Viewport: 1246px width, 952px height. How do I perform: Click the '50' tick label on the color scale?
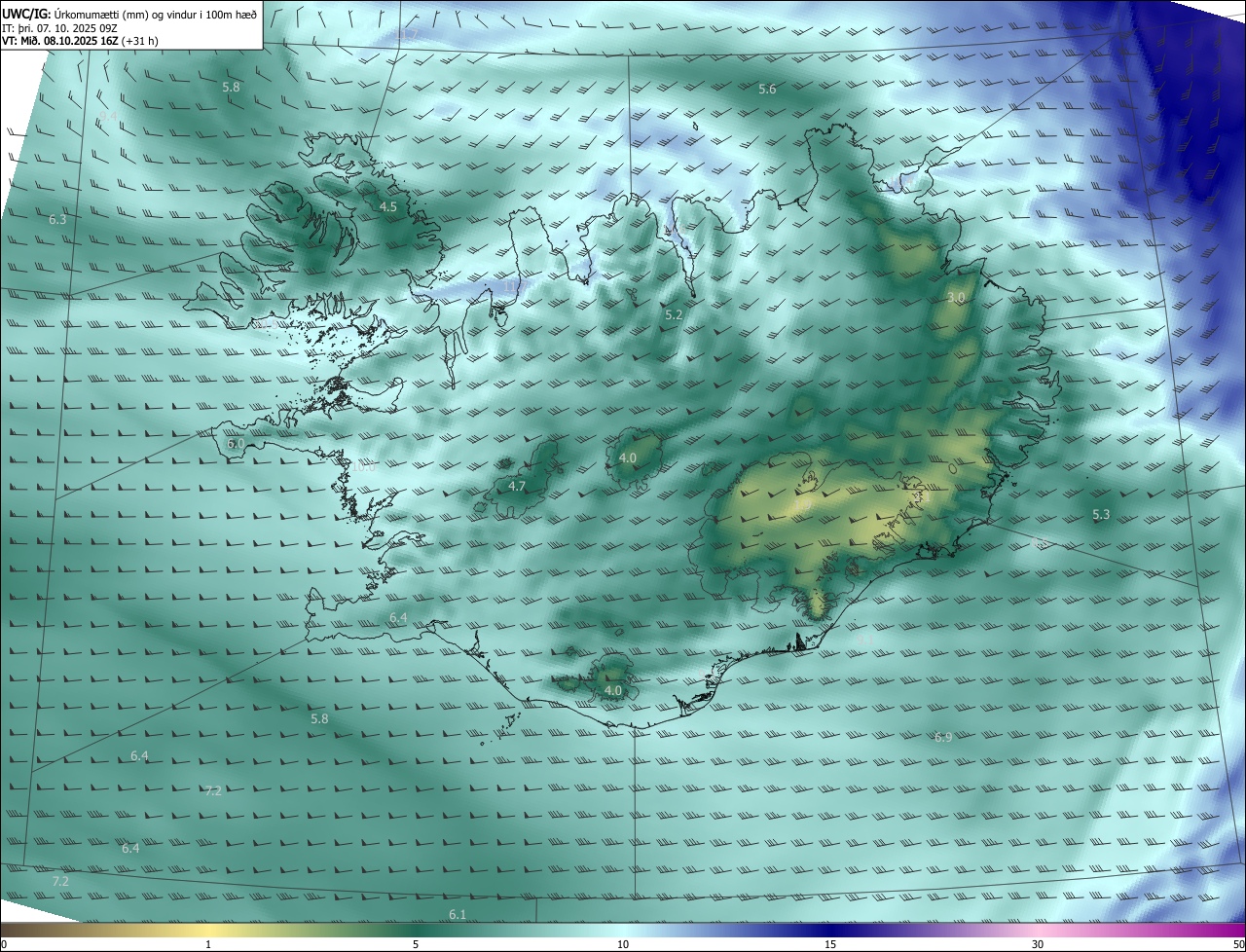coord(1238,945)
